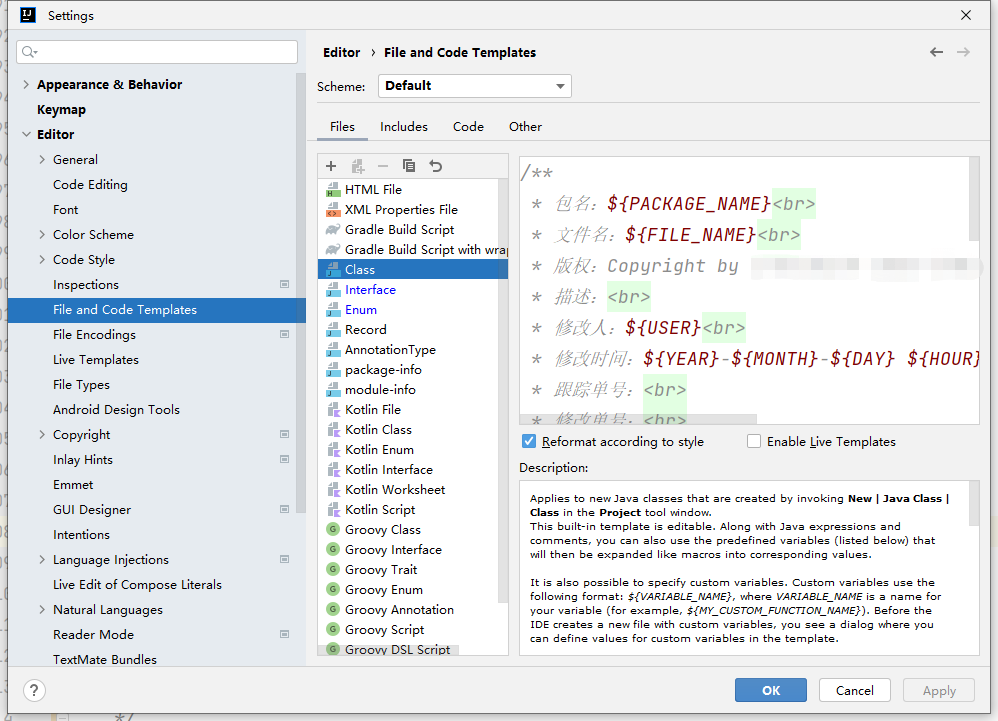Click the Copy Template icon
Viewport: 998px width, 721px height.
tap(409, 165)
